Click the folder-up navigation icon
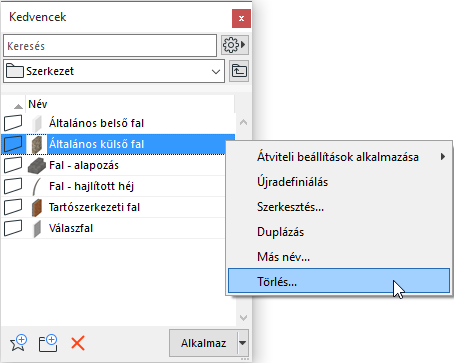The width and height of the screenshot is (454, 363). pos(239,71)
